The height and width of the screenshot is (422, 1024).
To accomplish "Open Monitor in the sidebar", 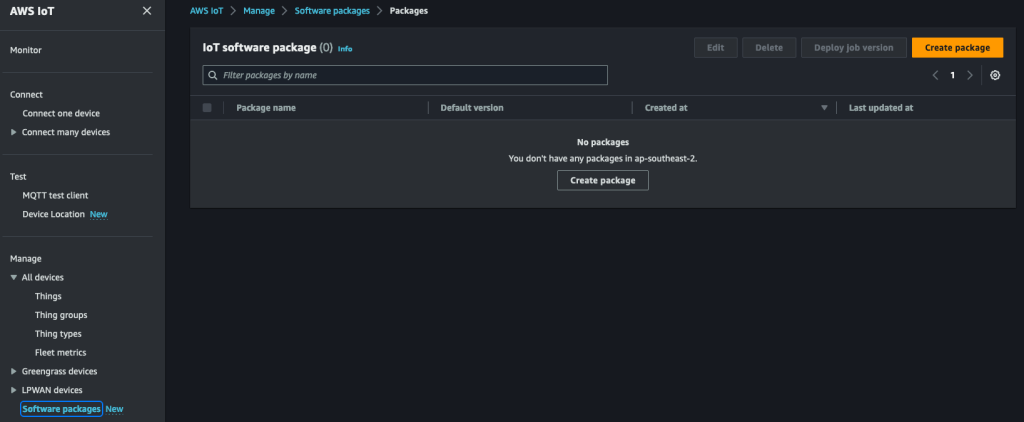I will (26, 50).
